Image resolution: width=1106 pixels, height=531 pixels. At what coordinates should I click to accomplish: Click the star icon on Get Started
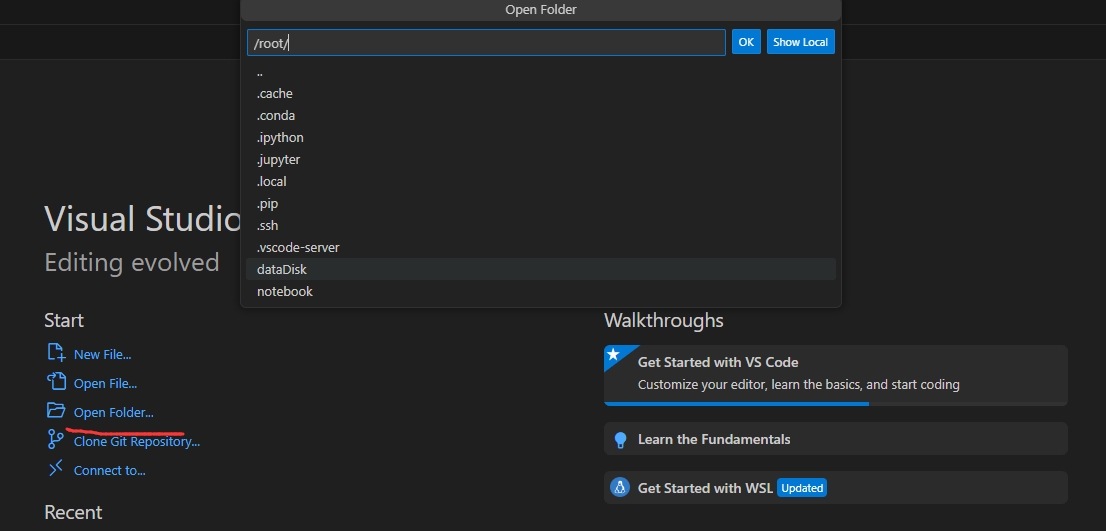point(613,355)
